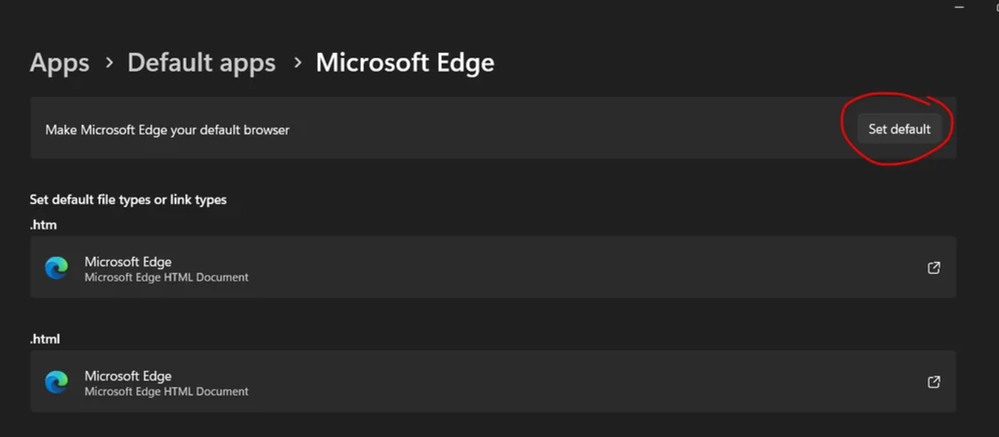
Task: Click HTML Document subtitle under .htm
Action: pyautogui.click(x=166, y=278)
